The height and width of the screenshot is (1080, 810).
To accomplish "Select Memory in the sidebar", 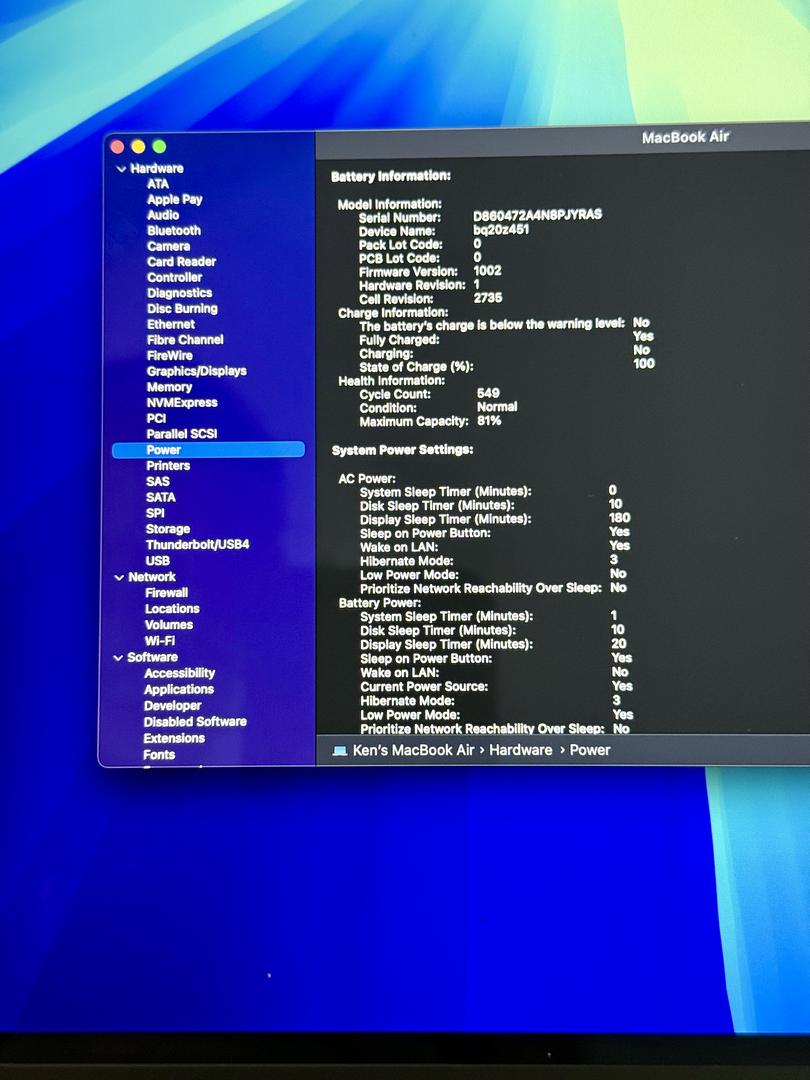I will click(169, 387).
